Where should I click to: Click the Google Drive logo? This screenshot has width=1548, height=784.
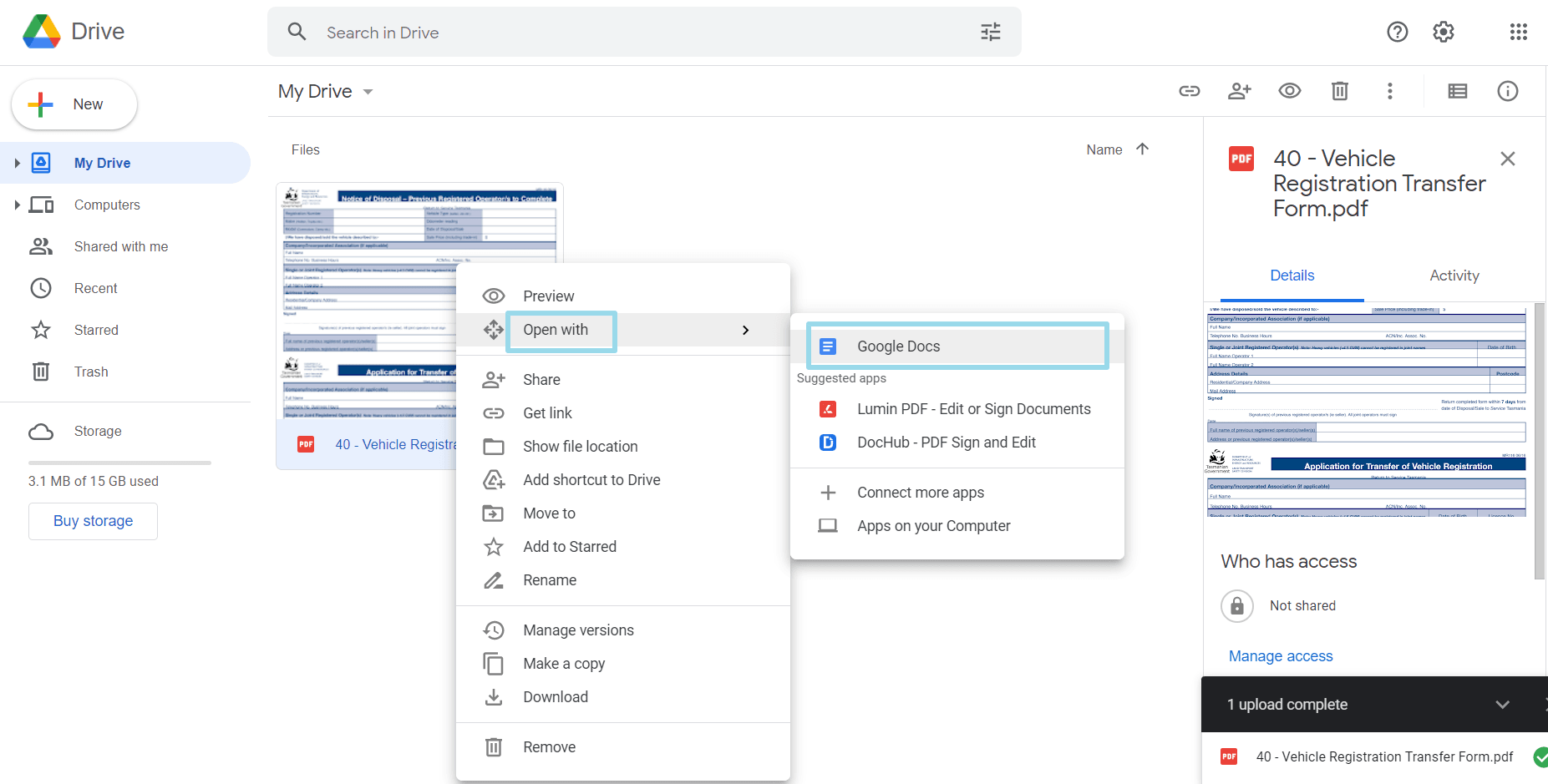coord(42,32)
